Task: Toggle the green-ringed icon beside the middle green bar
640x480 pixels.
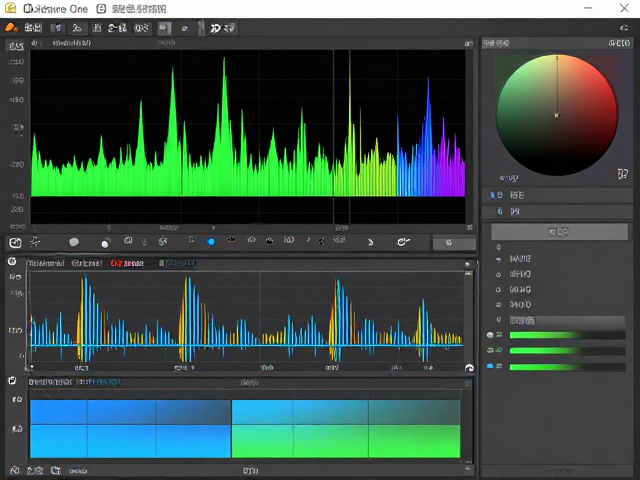Action: point(490,350)
